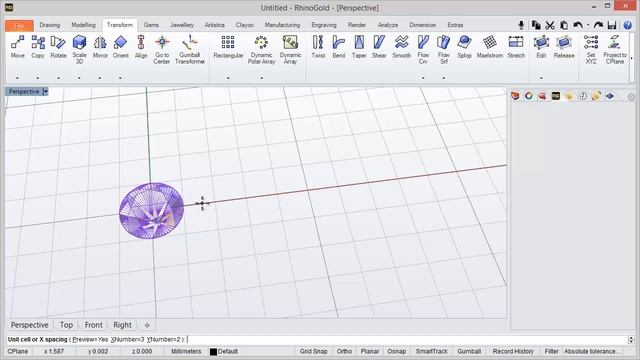Screen dimensions: 640x360
Task: Expand the dropdown under Scale 3D
Action: (x=79, y=78)
